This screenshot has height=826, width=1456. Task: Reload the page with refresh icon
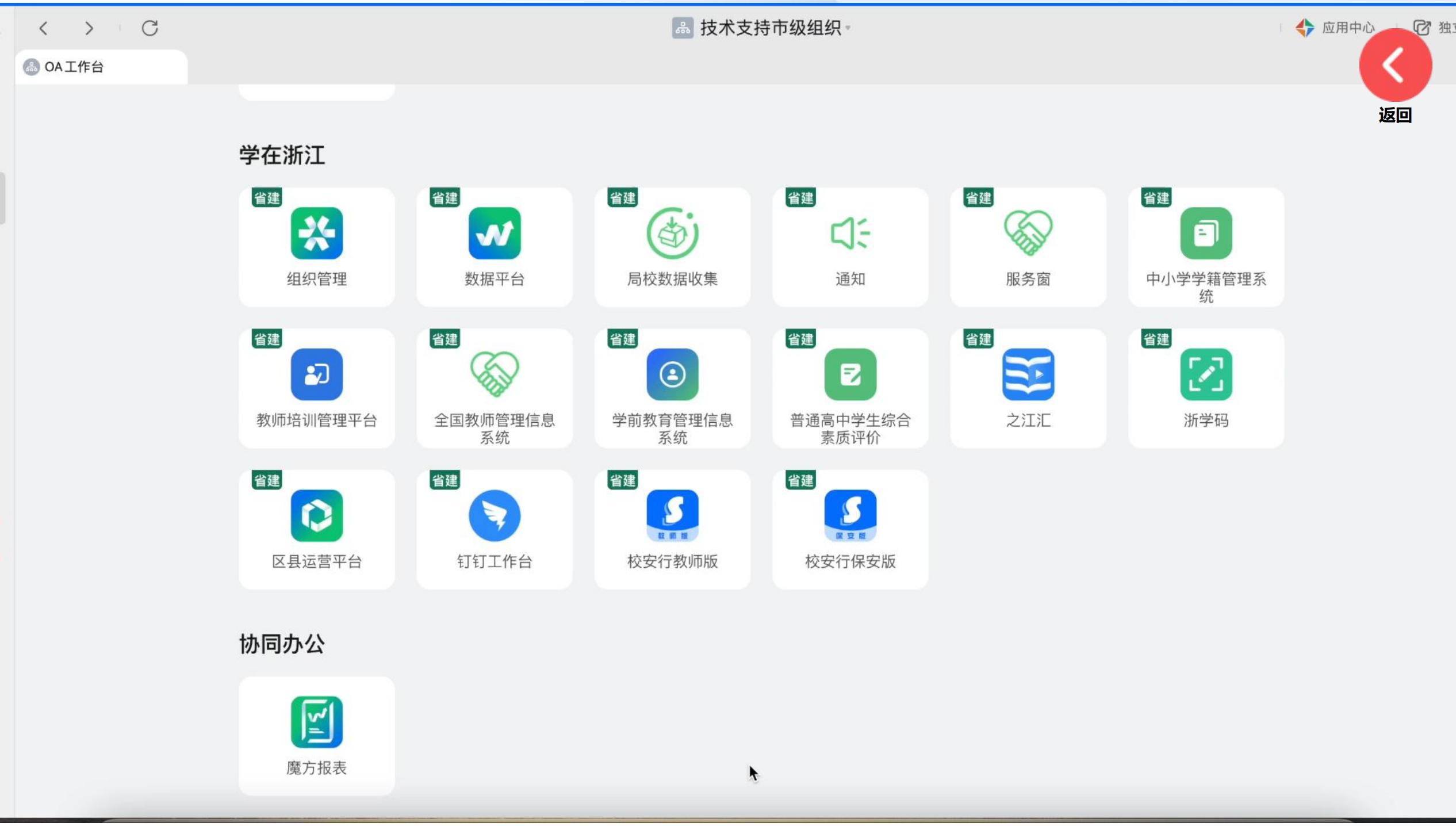(150, 28)
